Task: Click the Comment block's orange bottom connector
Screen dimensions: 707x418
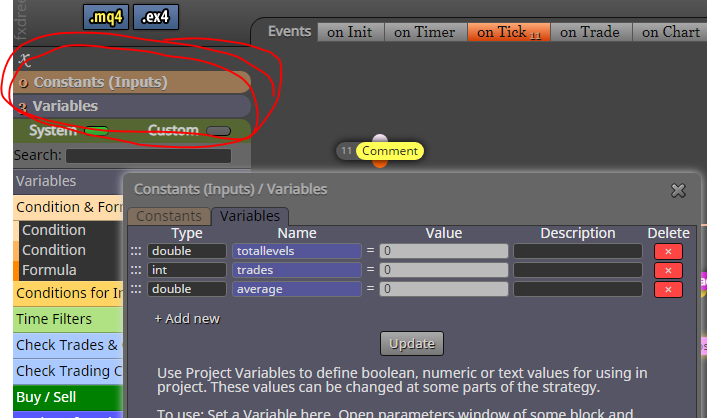Action: tap(380, 164)
